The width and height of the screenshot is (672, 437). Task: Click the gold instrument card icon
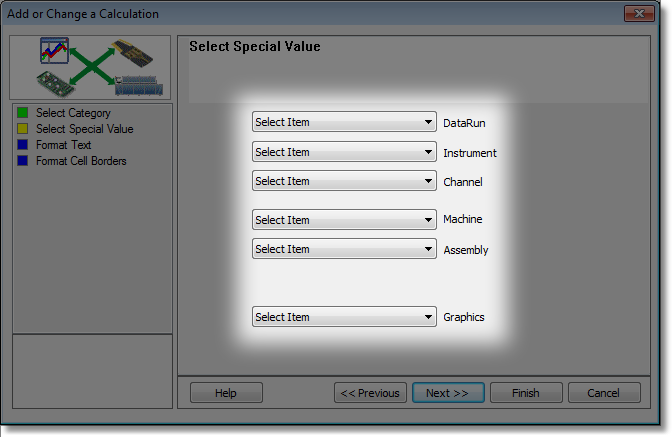[x=132, y=53]
